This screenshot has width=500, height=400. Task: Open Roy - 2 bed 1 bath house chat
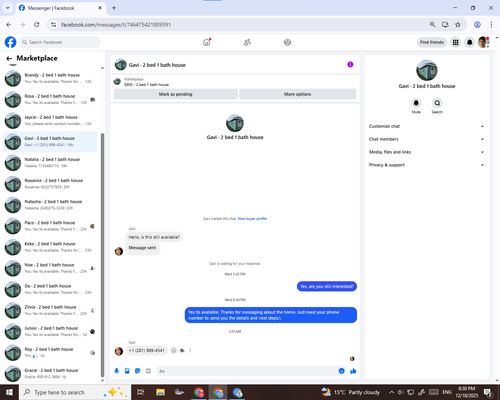coord(50,352)
